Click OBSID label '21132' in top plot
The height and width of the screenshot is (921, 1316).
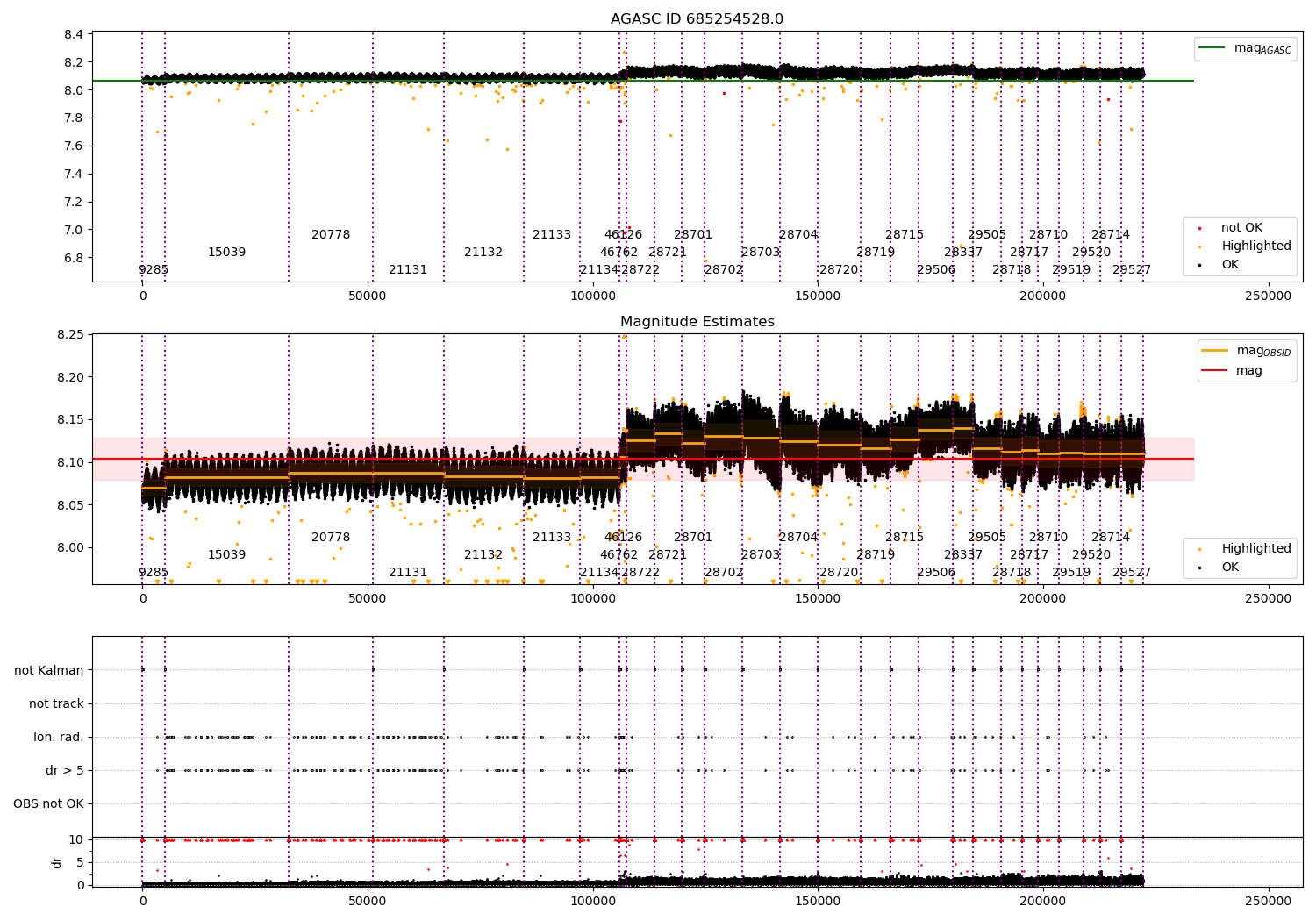[483, 252]
